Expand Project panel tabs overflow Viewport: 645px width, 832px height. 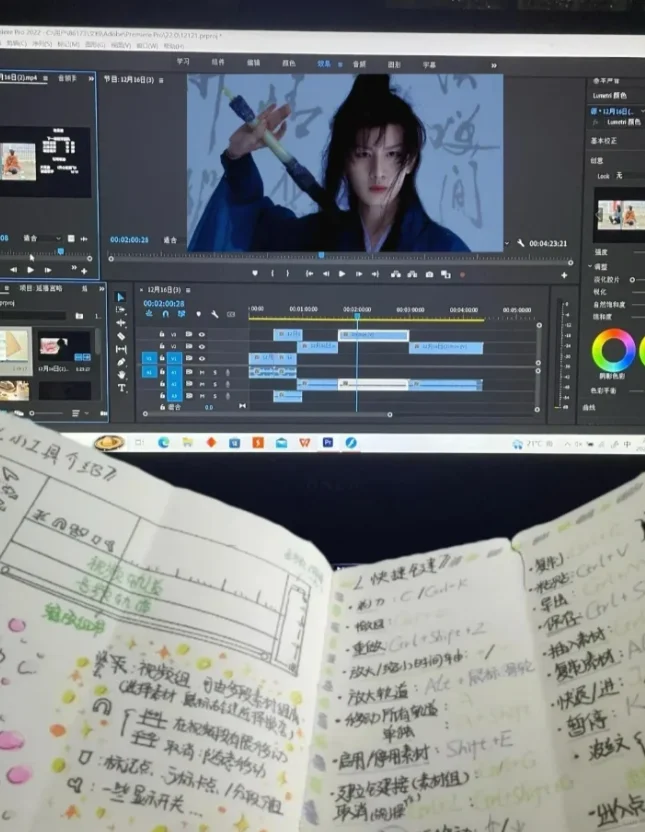(x=101, y=289)
